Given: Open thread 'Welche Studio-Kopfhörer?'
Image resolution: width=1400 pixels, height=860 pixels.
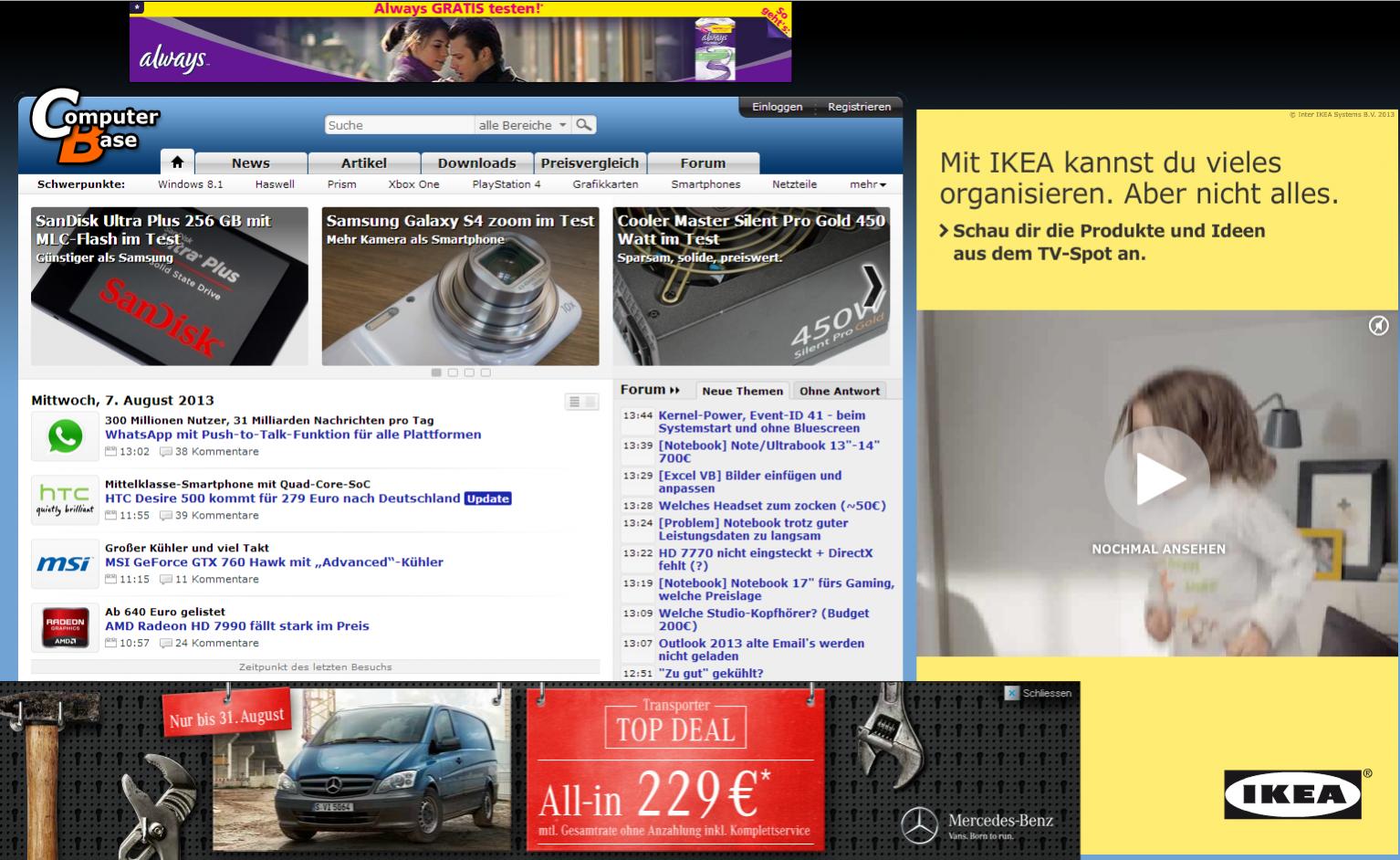Looking at the screenshot, I should (x=763, y=620).
